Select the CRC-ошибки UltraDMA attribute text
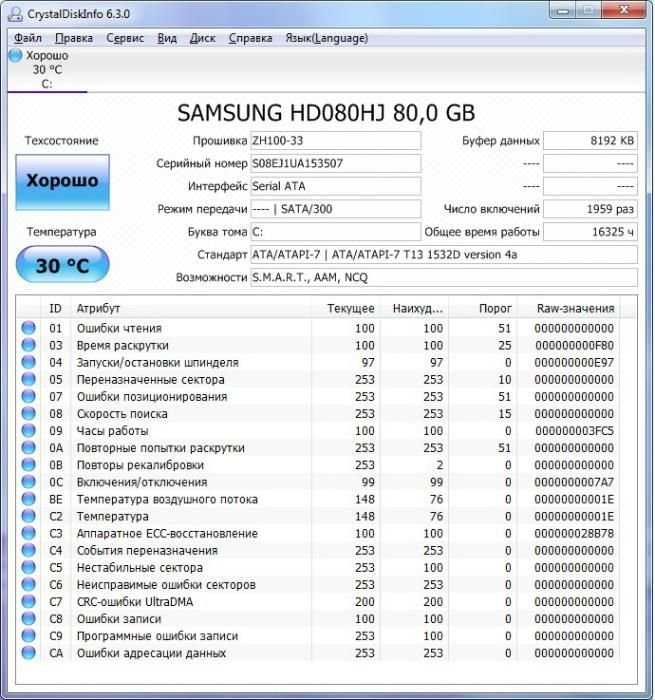The width and height of the screenshot is (655, 700). (135, 602)
